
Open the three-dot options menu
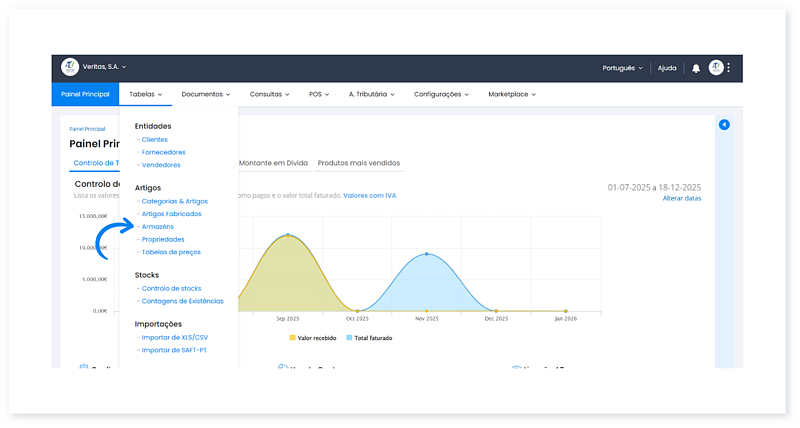coord(729,68)
